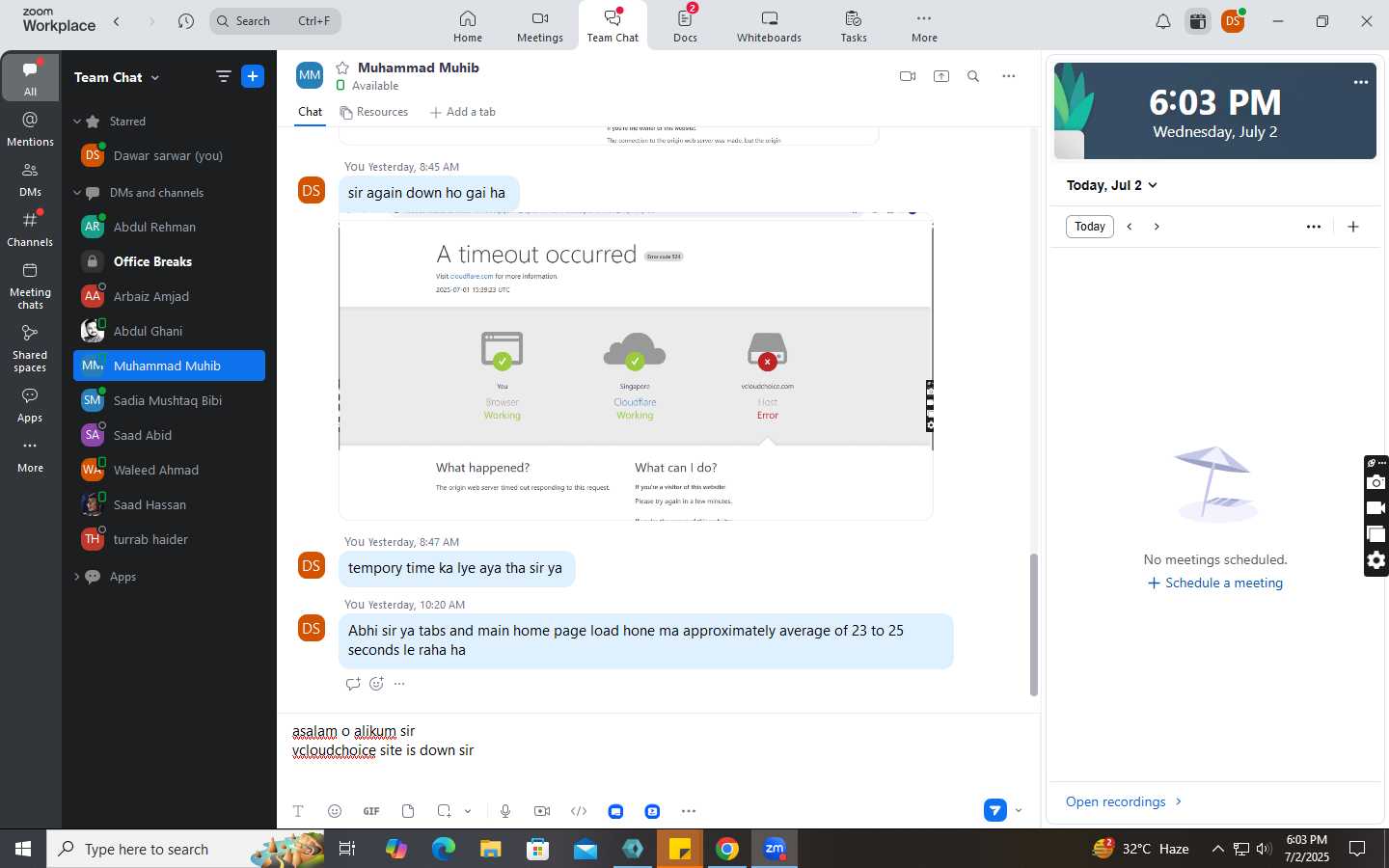Click Schedule a meeting link
Image resolution: width=1389 pixels, height=868 pixels.
coord(1215,583)
